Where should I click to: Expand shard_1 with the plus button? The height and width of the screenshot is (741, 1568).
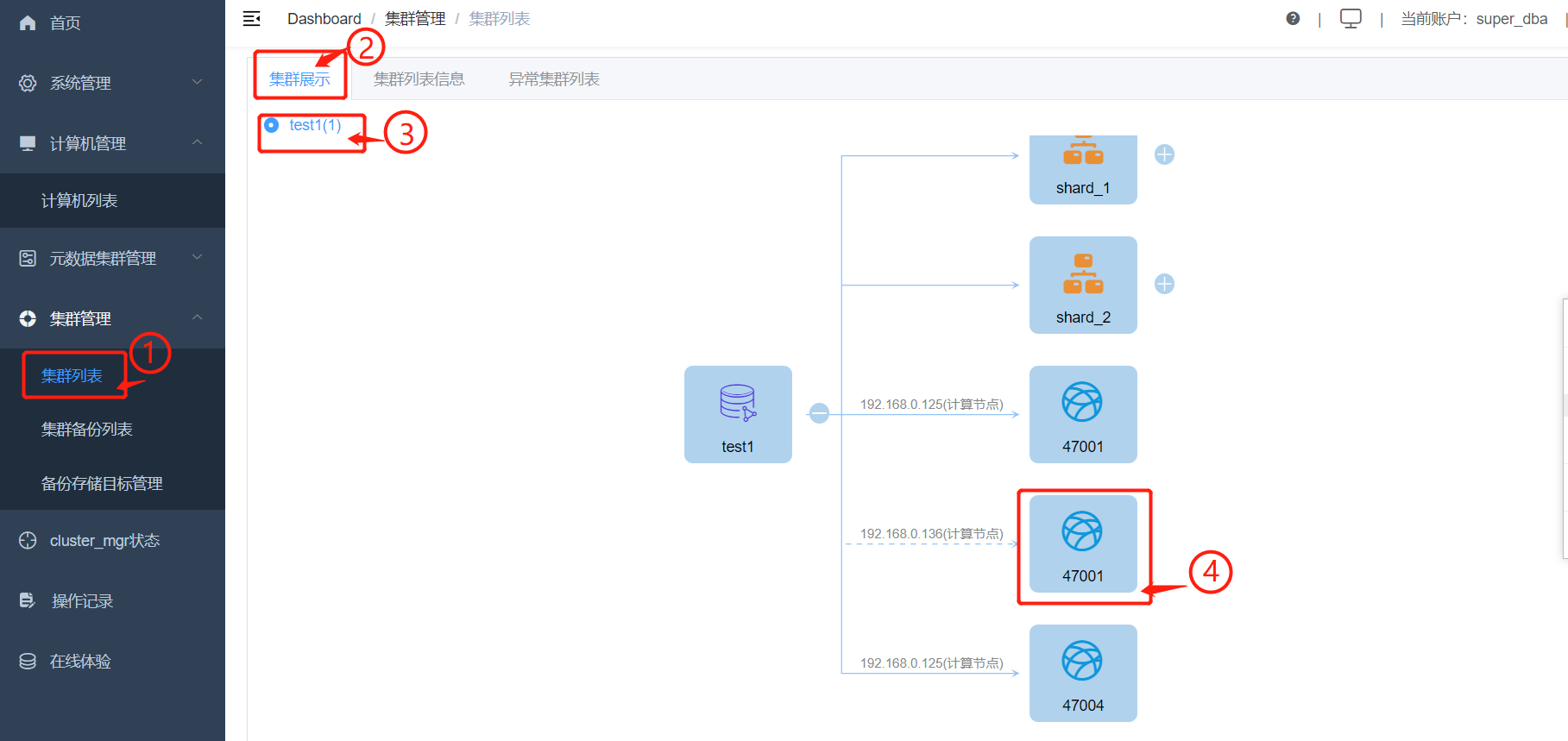[x=1164, y=154]
